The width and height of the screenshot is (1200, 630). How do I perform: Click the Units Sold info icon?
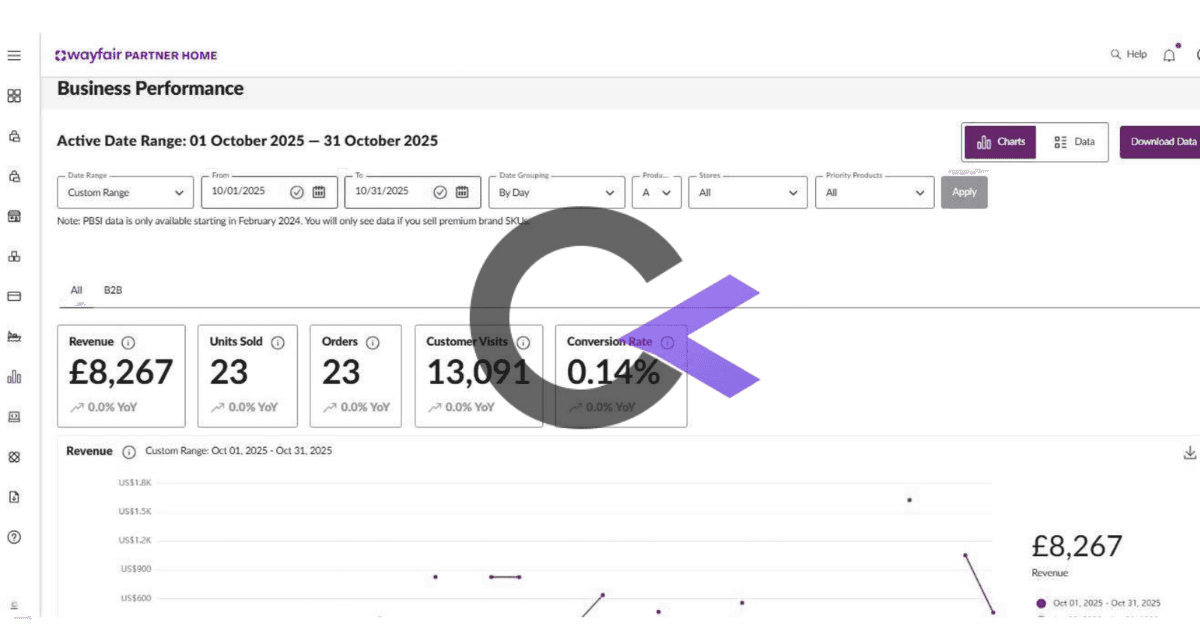pos(278,342)
